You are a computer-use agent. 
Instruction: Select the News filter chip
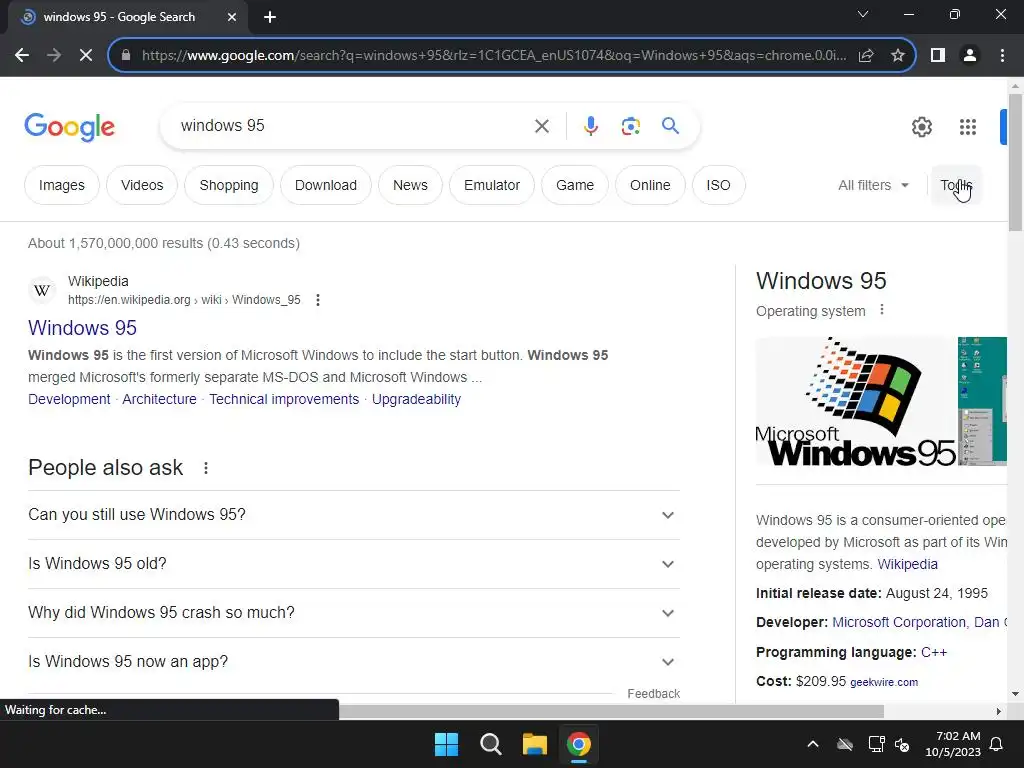[x=410, y=185]
